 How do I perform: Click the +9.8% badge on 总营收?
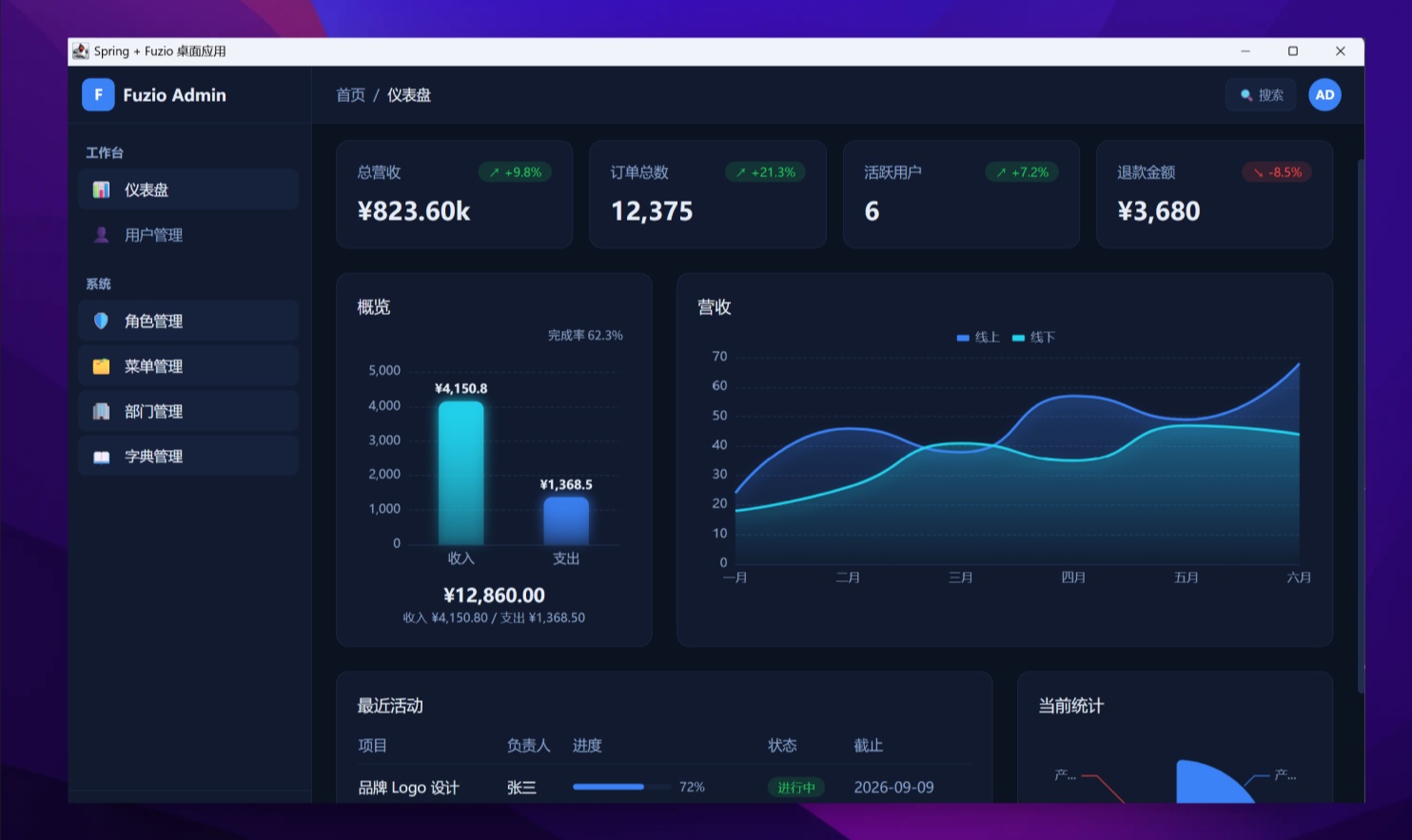(515, 172)
